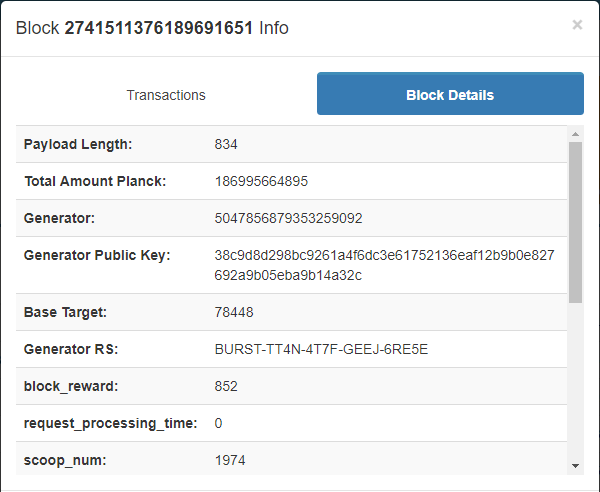
Task: Click the Generator RS label
Action: pyautogui.click(x=71, y=349)
